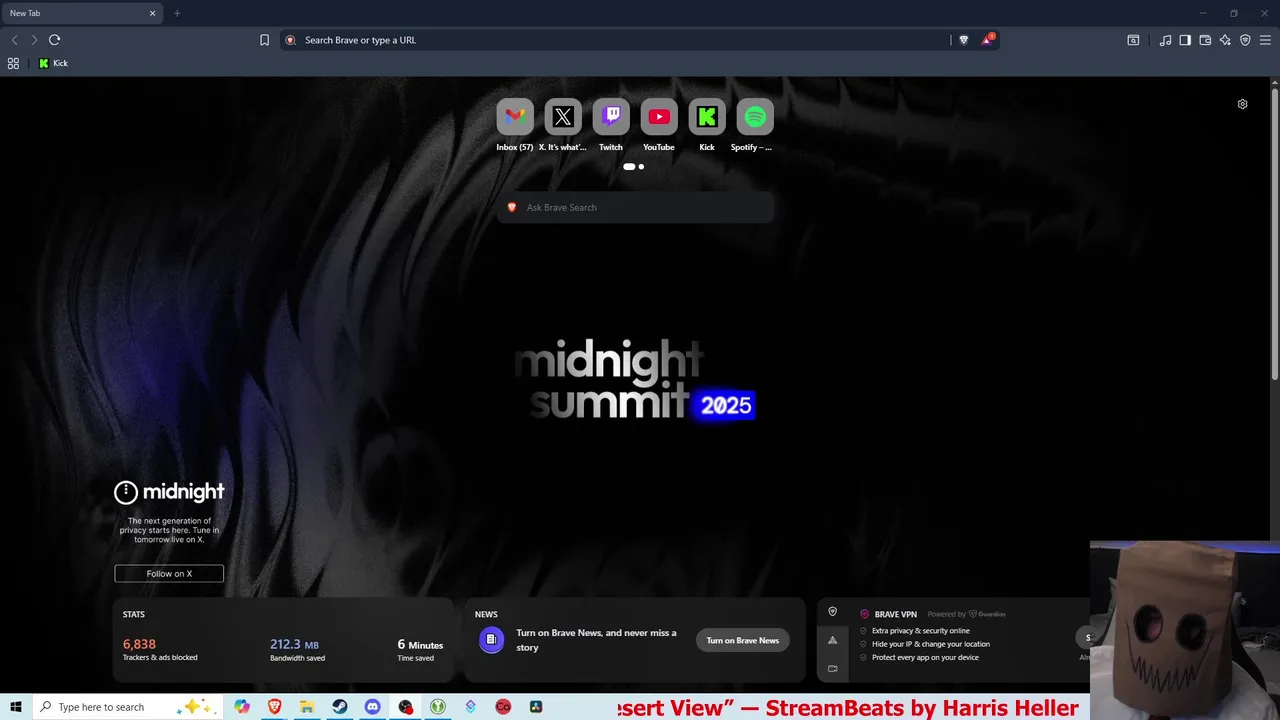The image size is (1280, 720).
Task: Toggle the sidebar panel icon
Action: [1185, 40]
